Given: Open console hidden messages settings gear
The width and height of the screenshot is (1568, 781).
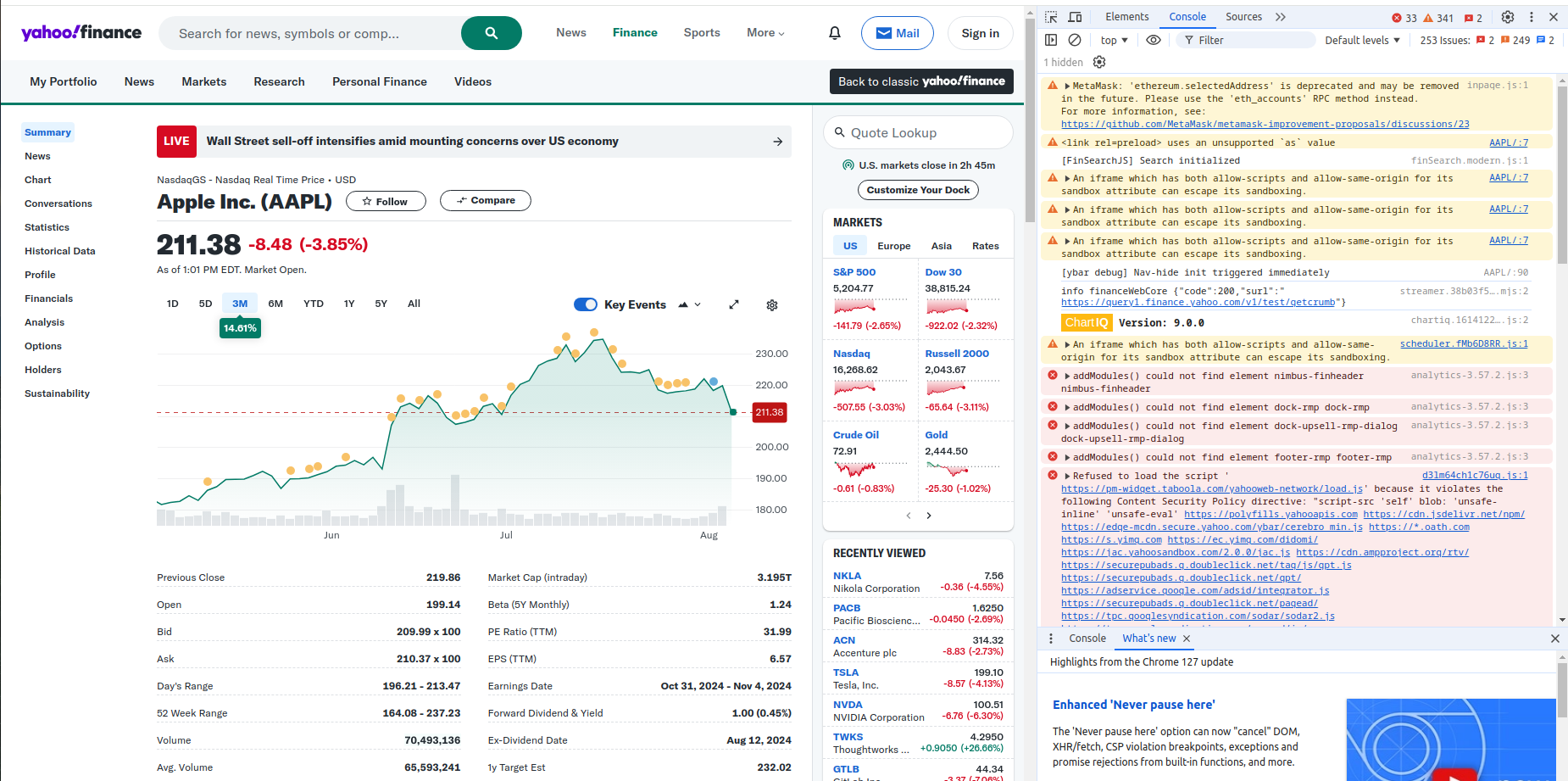Looking at the screenshot, I should point(1099,62).
